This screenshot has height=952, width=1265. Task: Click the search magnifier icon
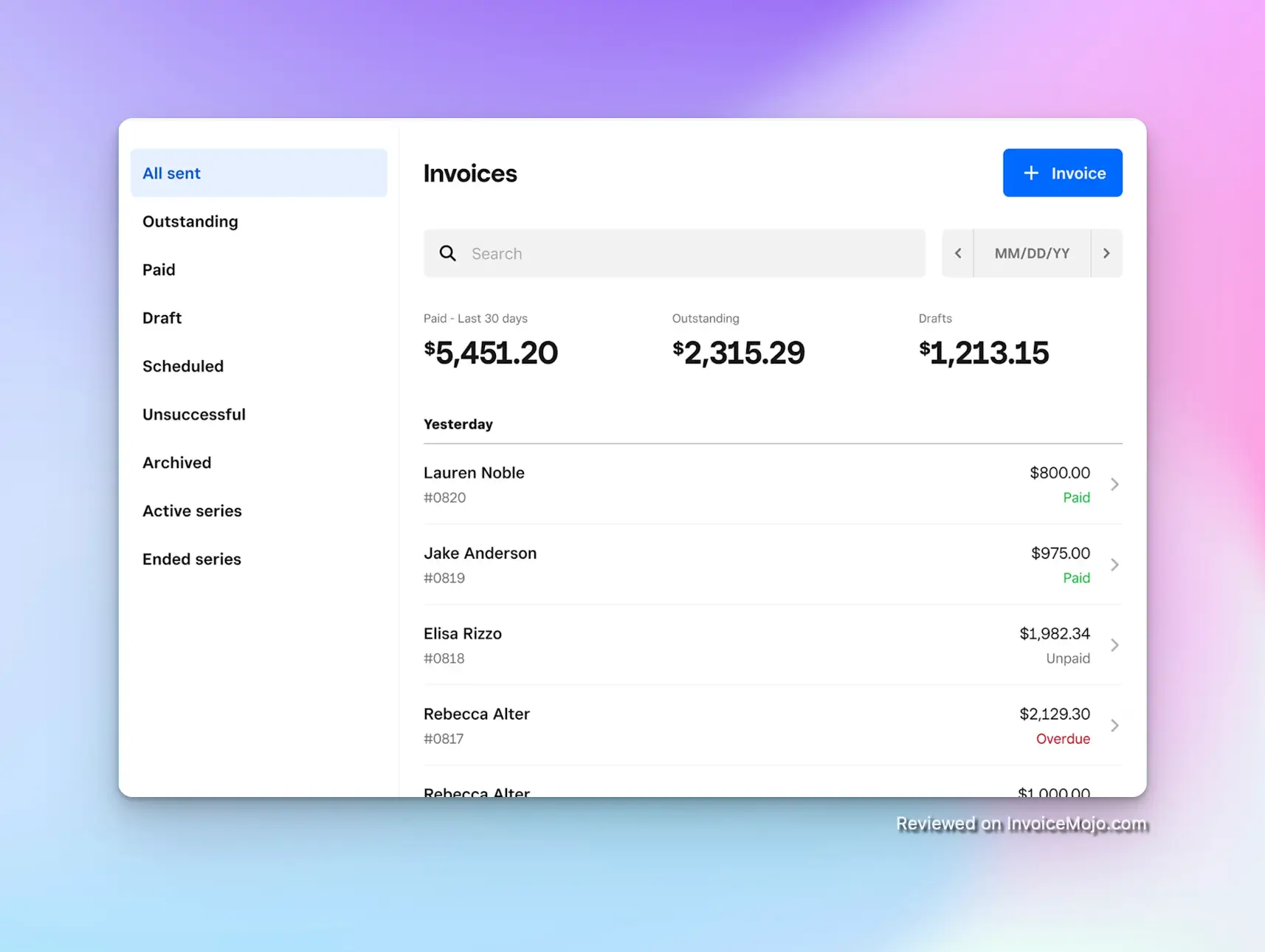click(x=448, y=253)
